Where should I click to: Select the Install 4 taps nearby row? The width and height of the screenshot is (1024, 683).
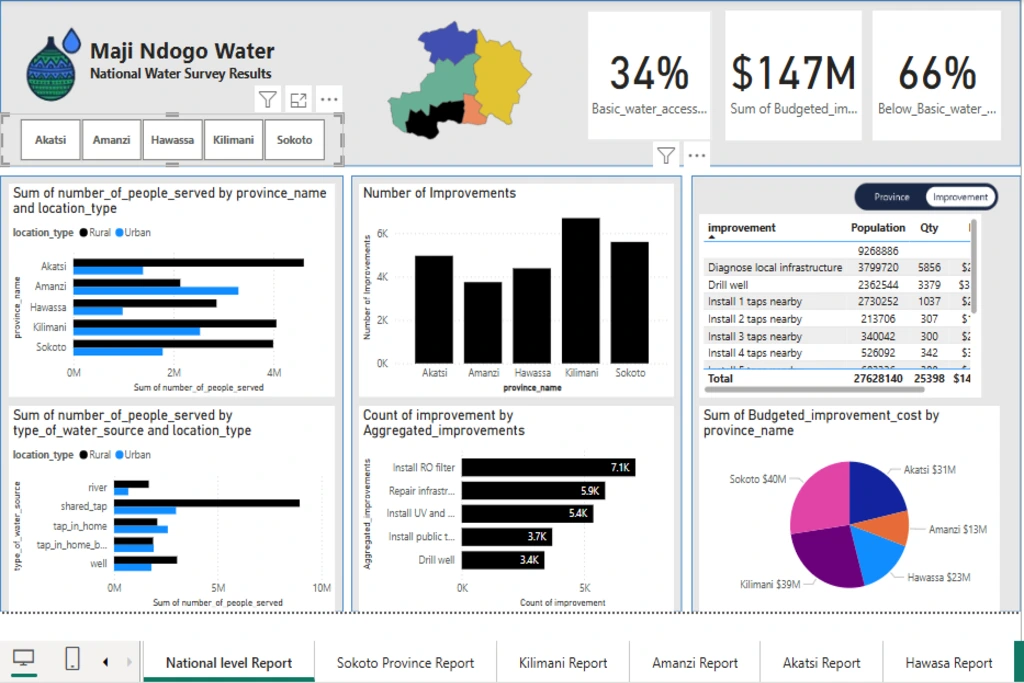click(x=838, y=353)
